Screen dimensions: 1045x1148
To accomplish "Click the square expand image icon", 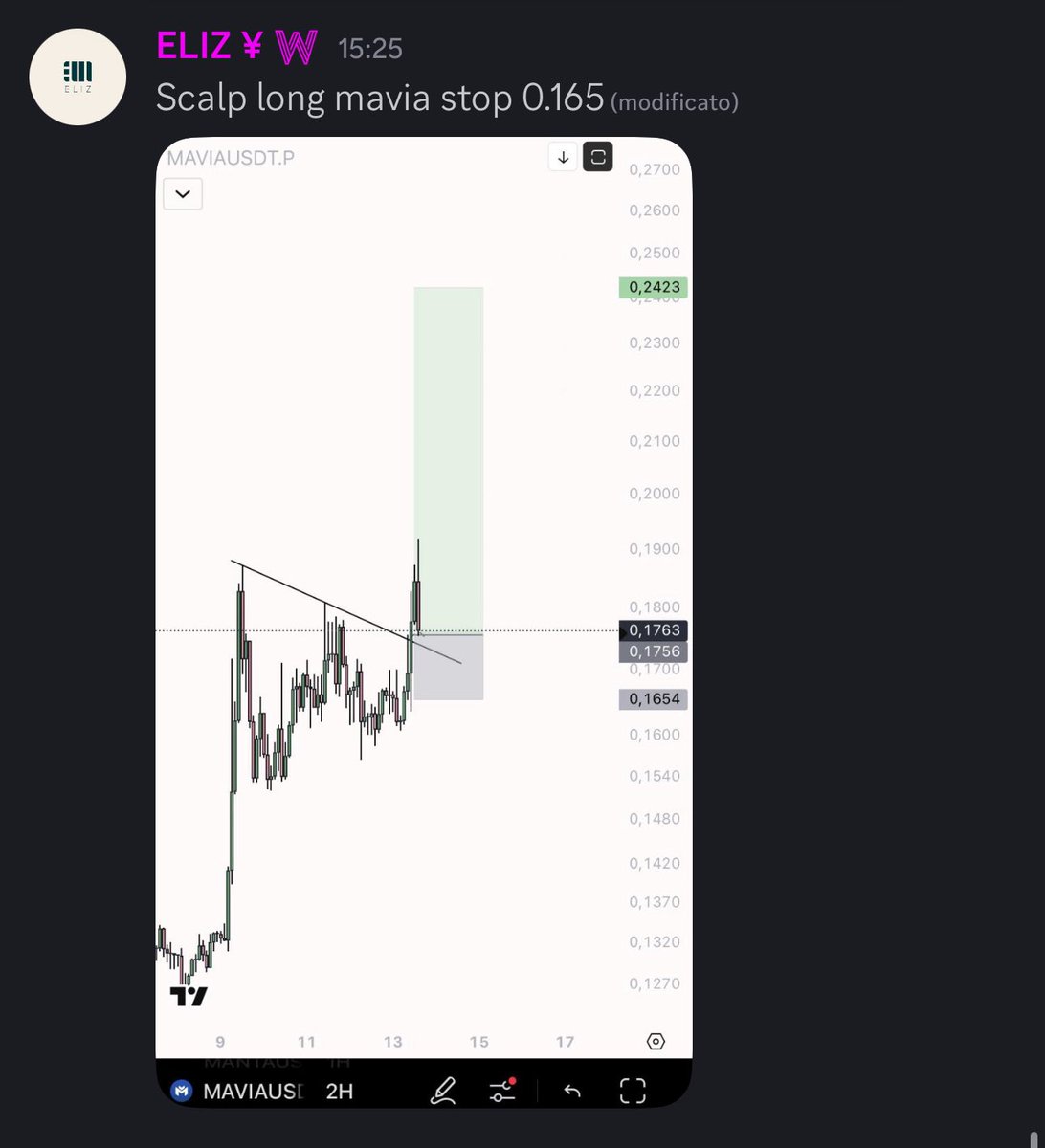I will point(599,157).
